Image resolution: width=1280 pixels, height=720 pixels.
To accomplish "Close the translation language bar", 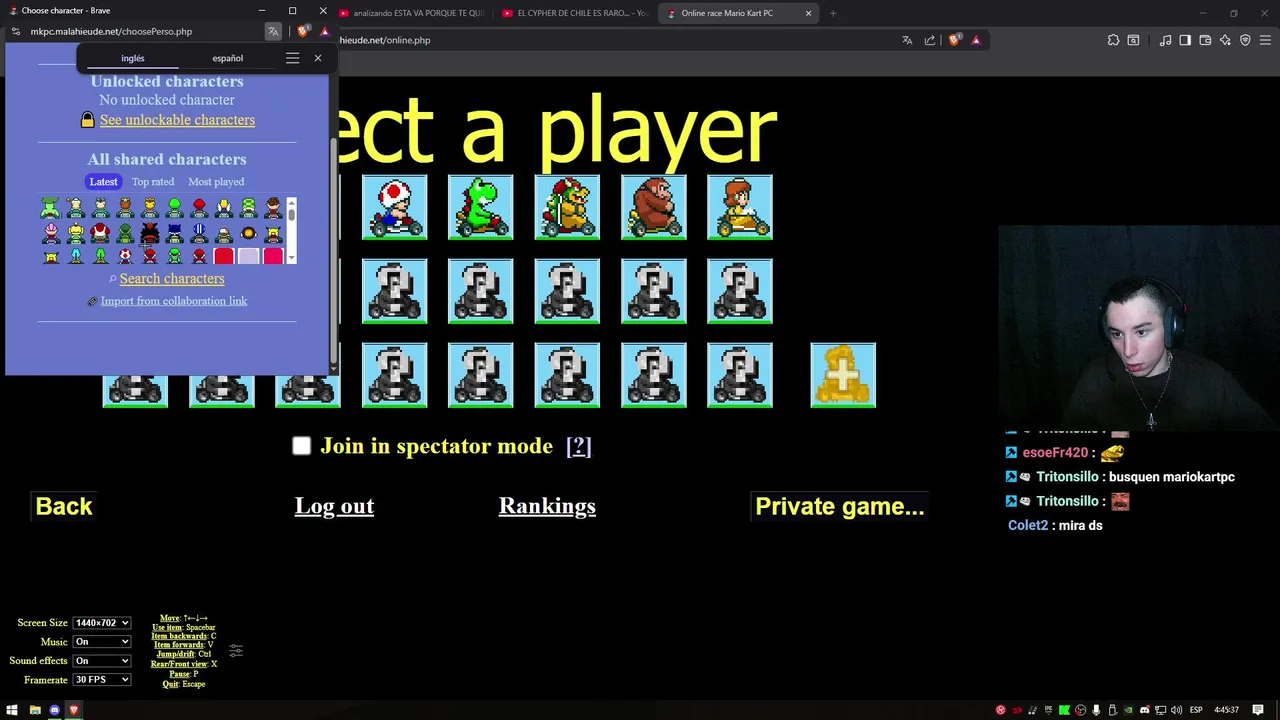I will 318,58.
